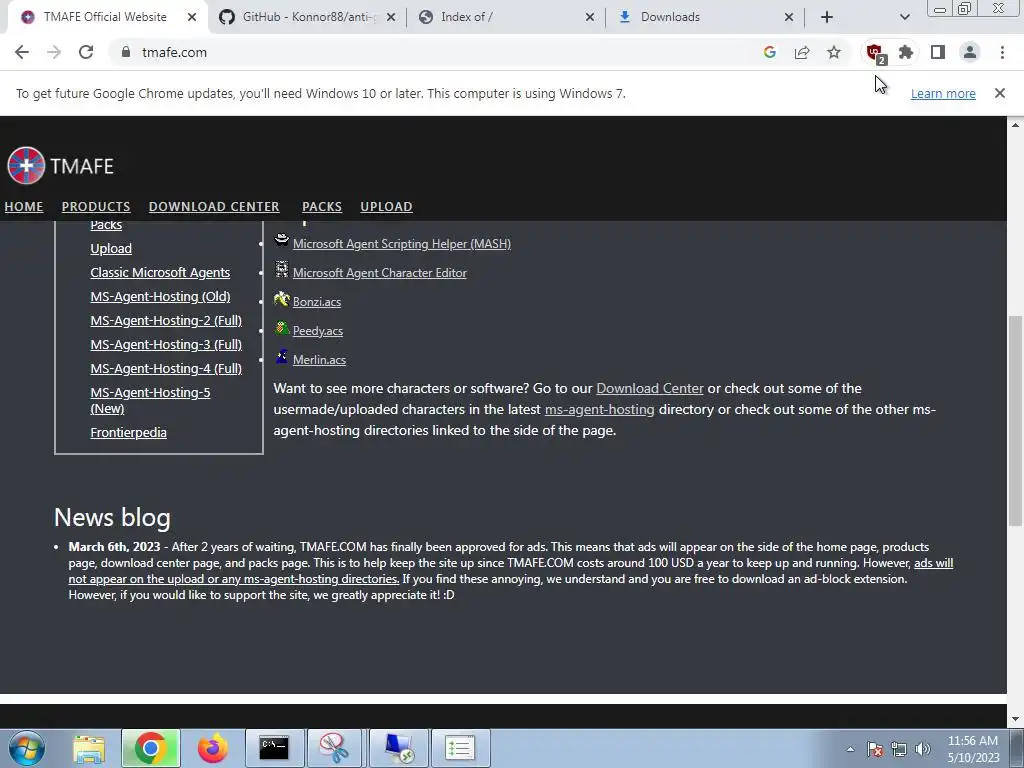Image resolution: width=1024 pixels, height=768 pixels.
Task: Click the Google icon in address bar
Action: point(769,52)
